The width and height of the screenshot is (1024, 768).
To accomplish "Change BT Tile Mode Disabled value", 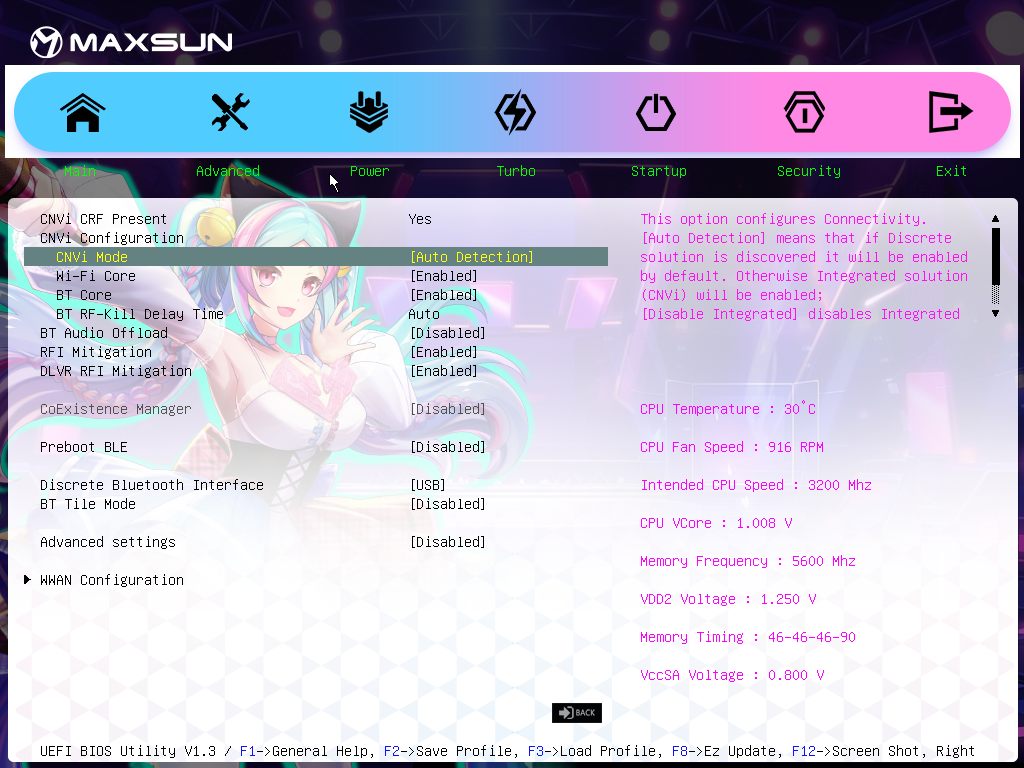I will tap(448, 504).
